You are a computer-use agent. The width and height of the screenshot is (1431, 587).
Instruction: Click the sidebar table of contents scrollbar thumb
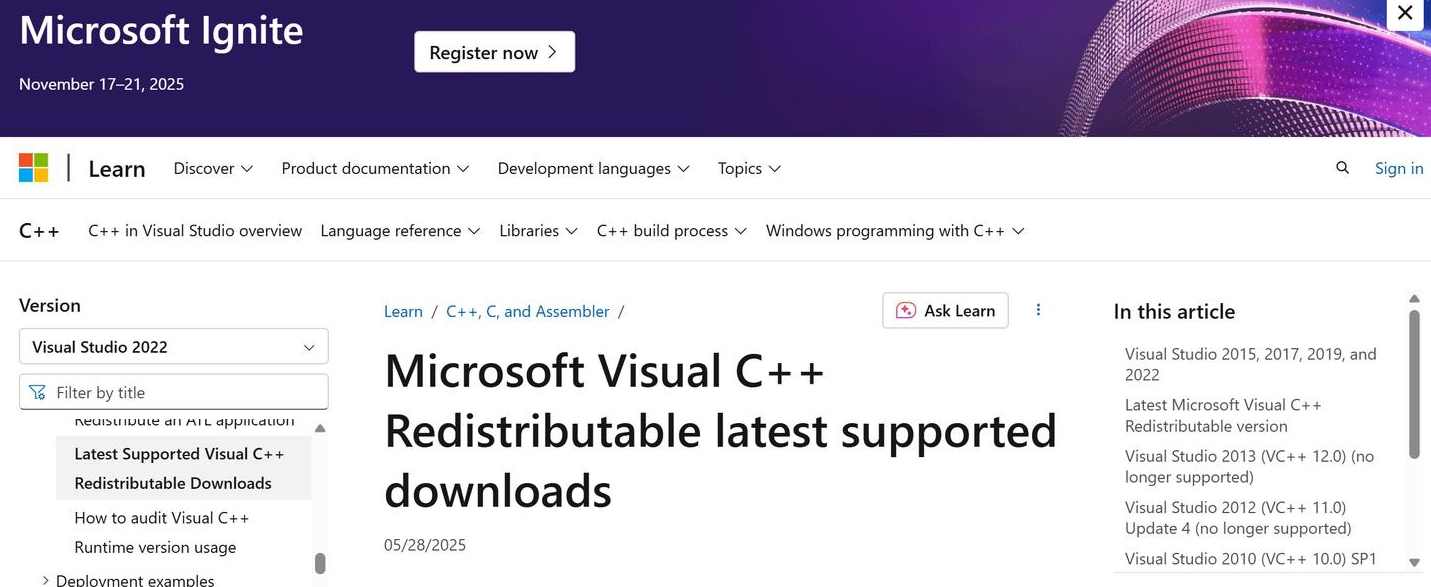click(320, 563)
